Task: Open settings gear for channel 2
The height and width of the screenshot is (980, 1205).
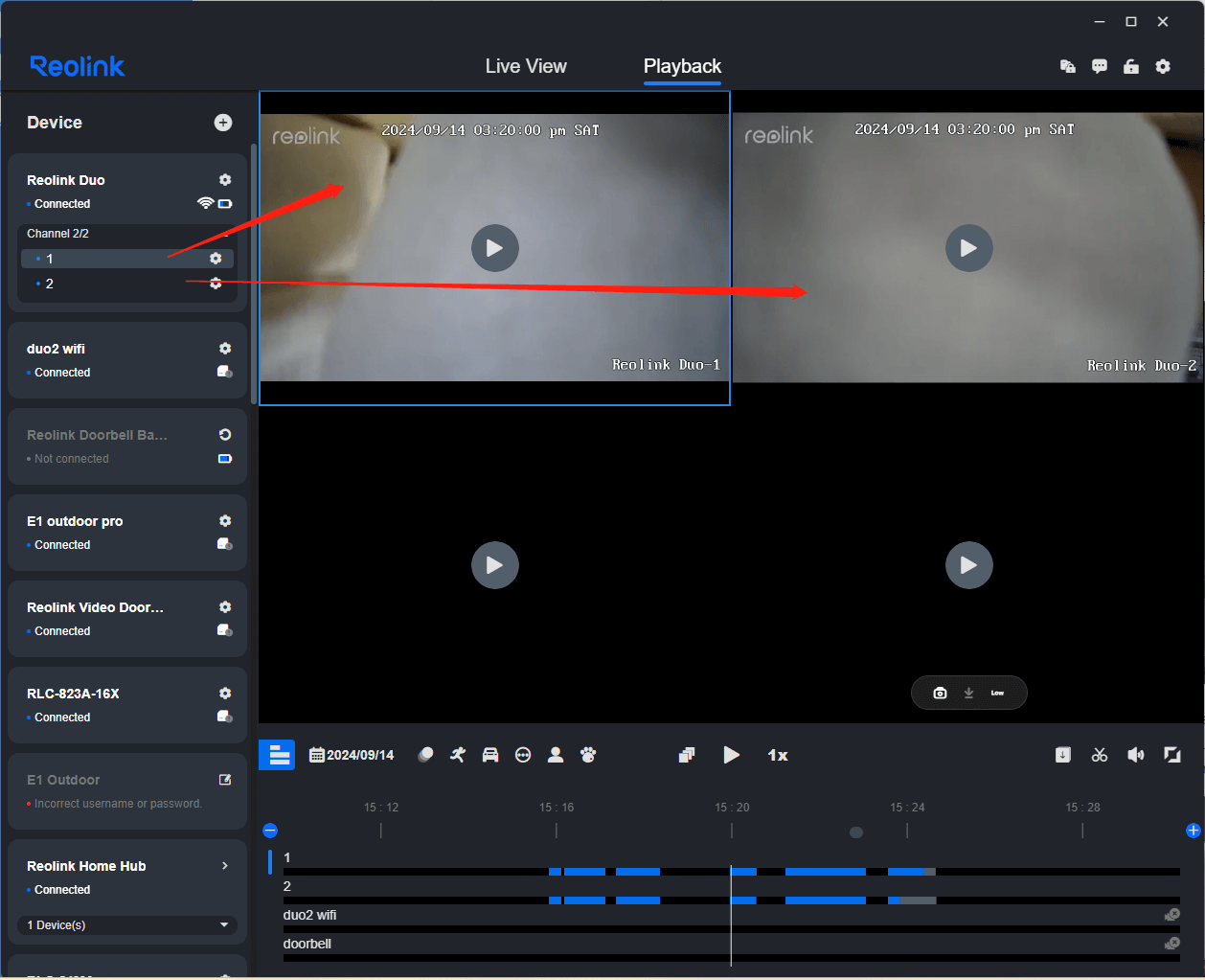Action: (216, 284)
